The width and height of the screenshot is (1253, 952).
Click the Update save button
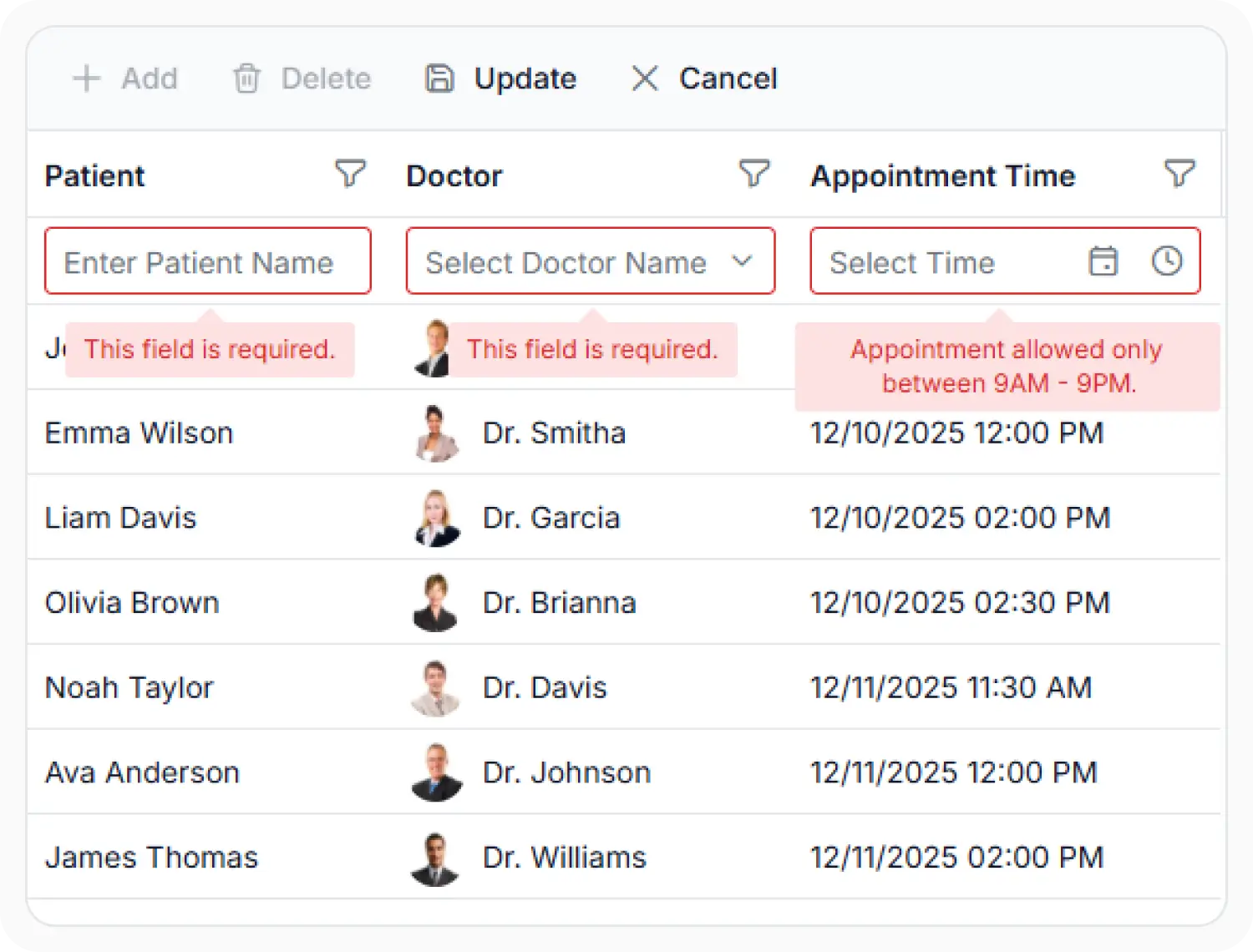point(500,78)
